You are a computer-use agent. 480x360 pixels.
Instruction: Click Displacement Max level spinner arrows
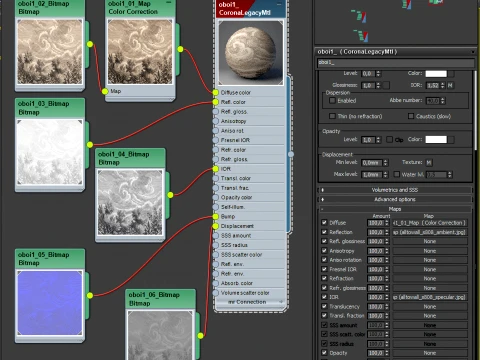point(385,174)
